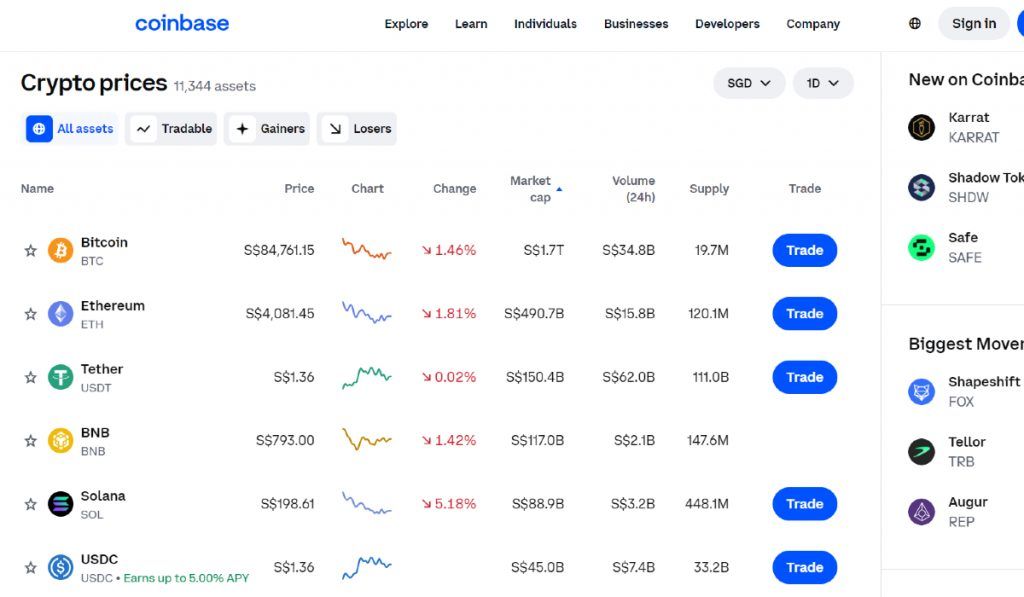
Task: Open the Learn menu
Action: point(471,24)
